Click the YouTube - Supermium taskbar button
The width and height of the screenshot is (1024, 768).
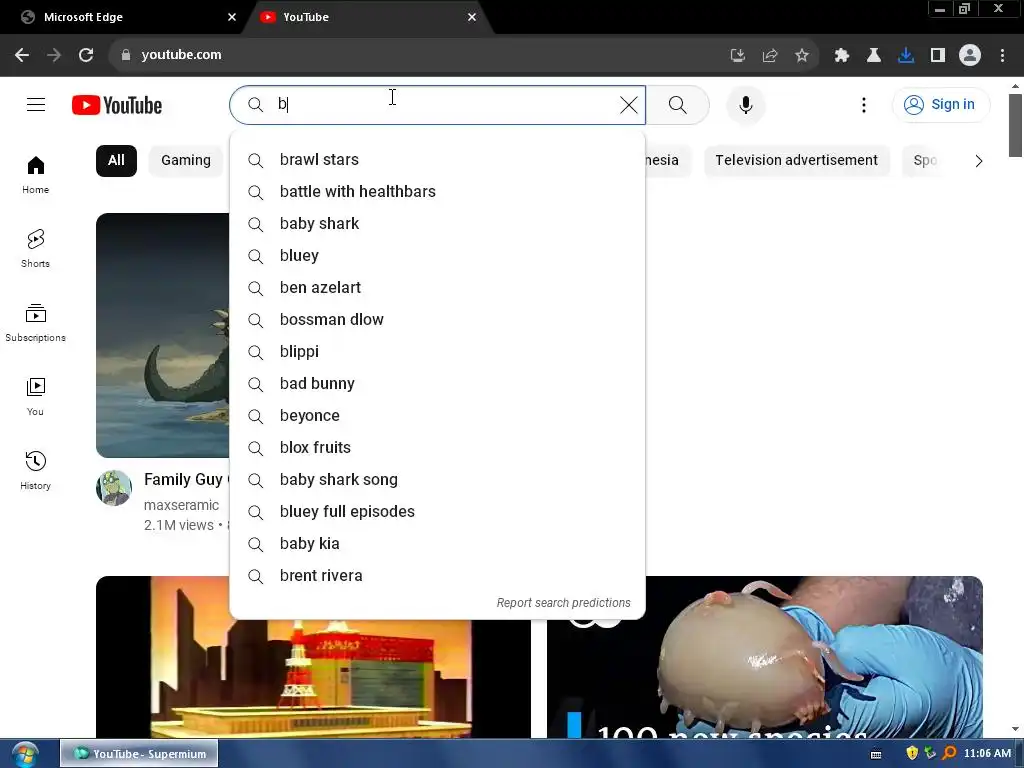click(139, 754)
